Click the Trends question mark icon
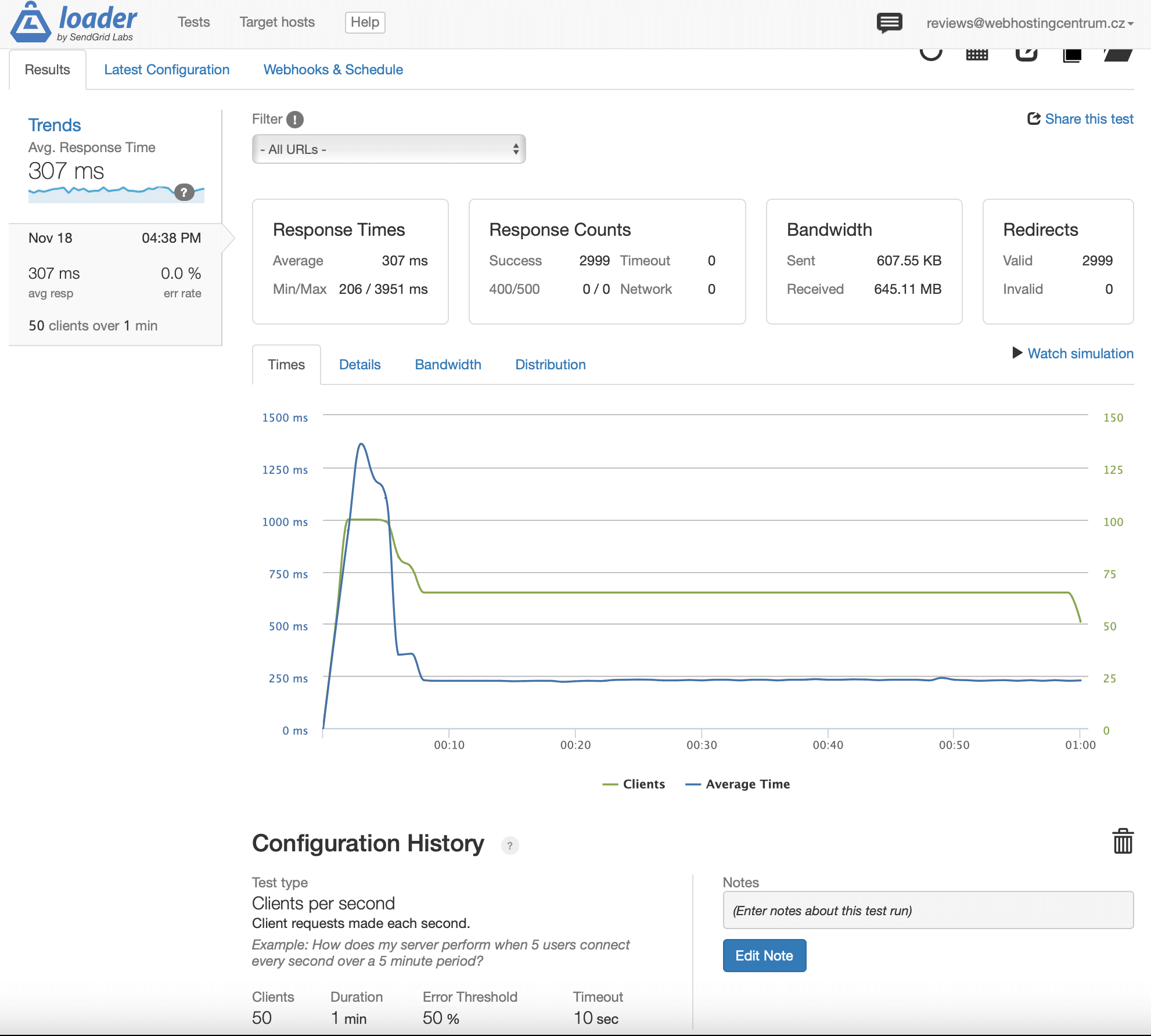This screenshot has height=1036, width=1151. [184, 192]
